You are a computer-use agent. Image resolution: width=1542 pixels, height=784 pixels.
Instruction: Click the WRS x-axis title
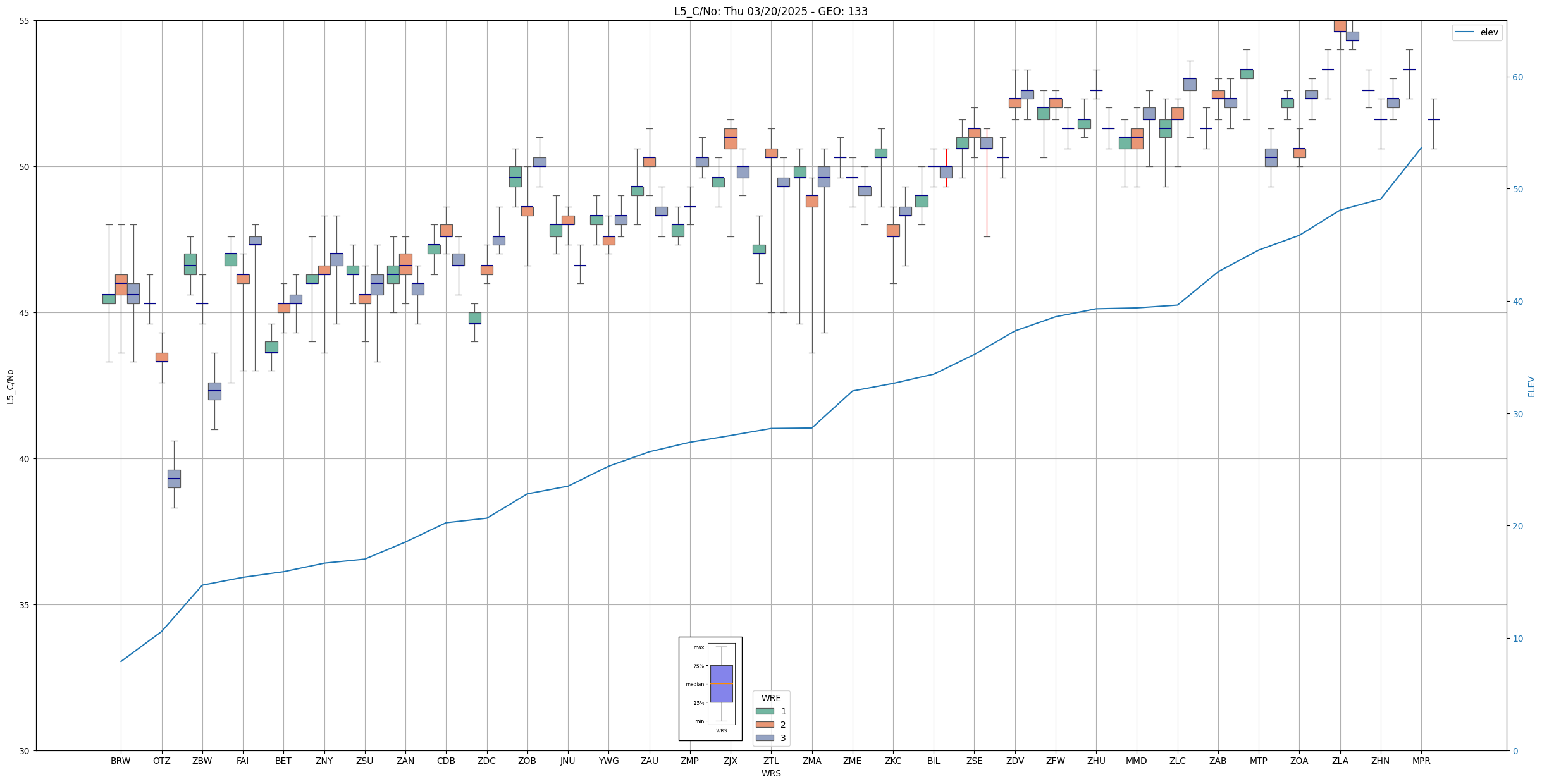[x=770, y=773]
